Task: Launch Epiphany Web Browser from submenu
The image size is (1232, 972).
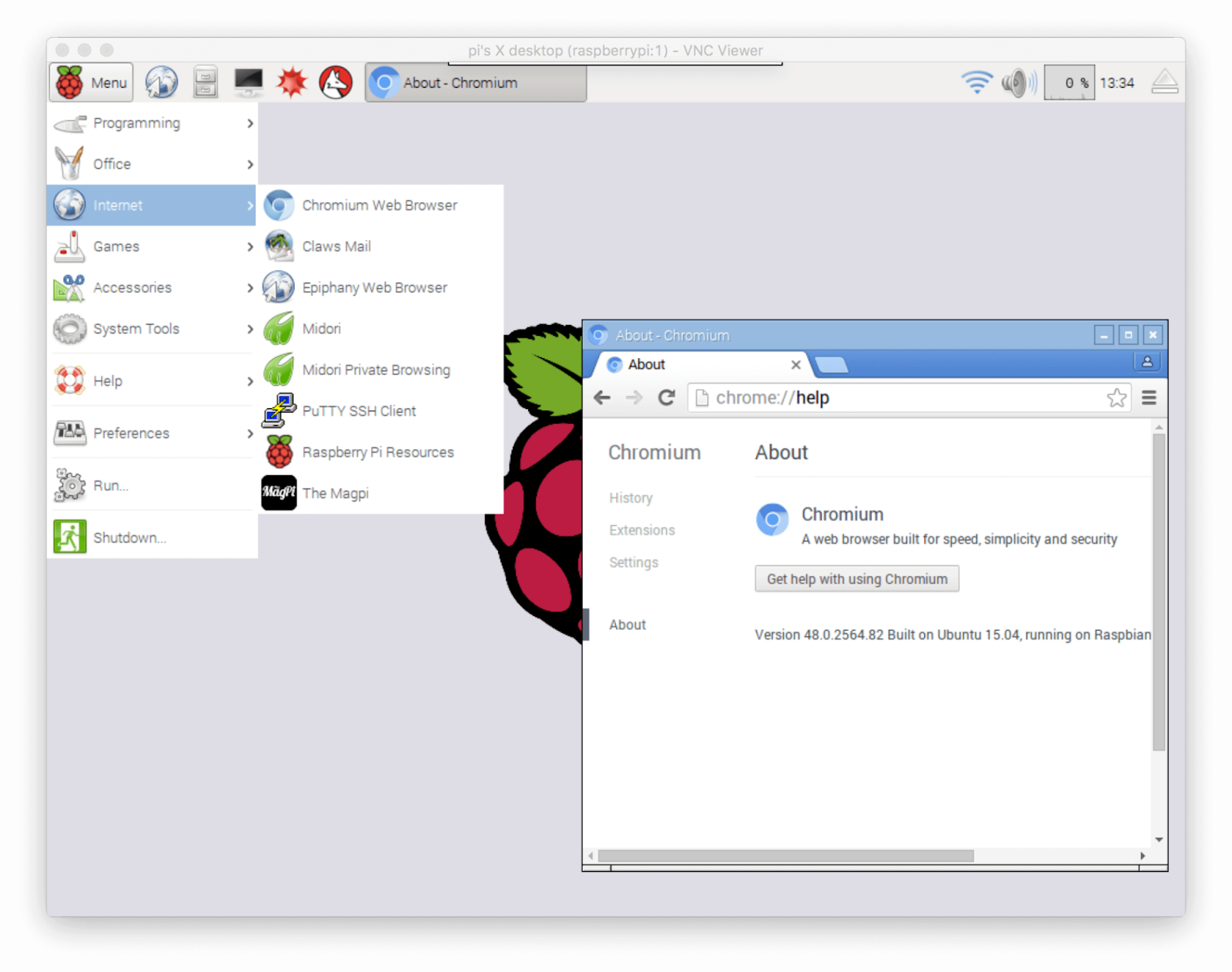Action: (x=381, y=287)
